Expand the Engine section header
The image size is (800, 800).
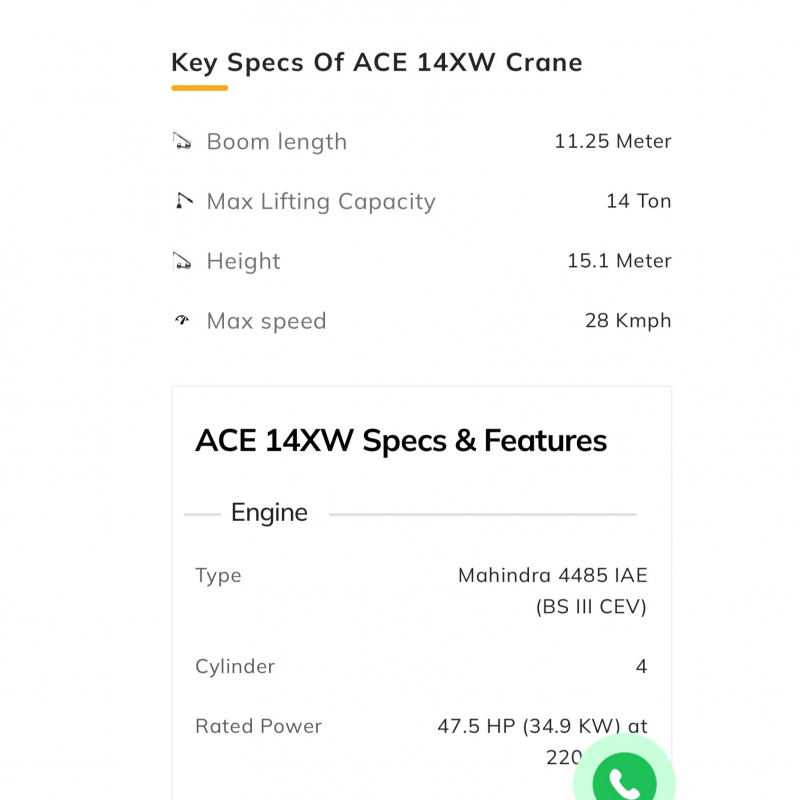[269, 513]
